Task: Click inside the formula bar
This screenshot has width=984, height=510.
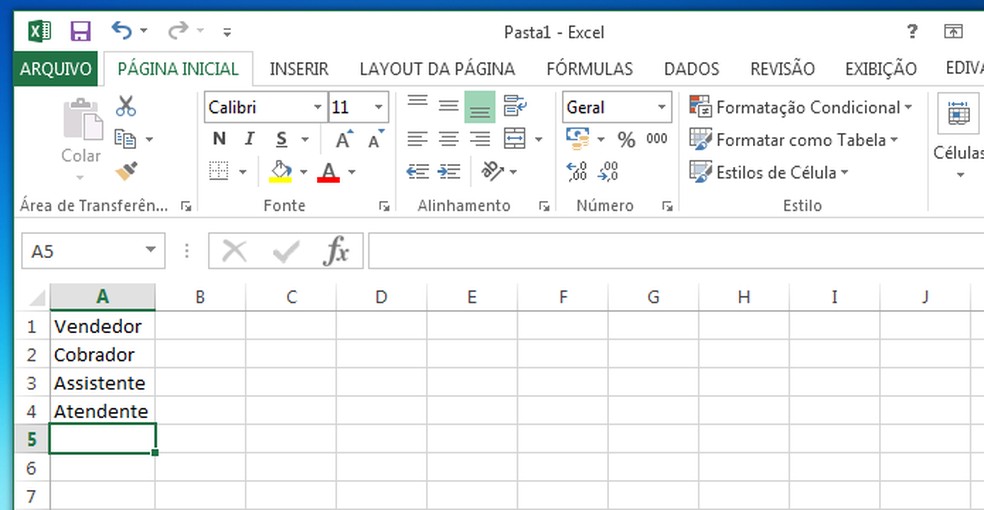Action: pyautogui.click(x=676, y=251)
